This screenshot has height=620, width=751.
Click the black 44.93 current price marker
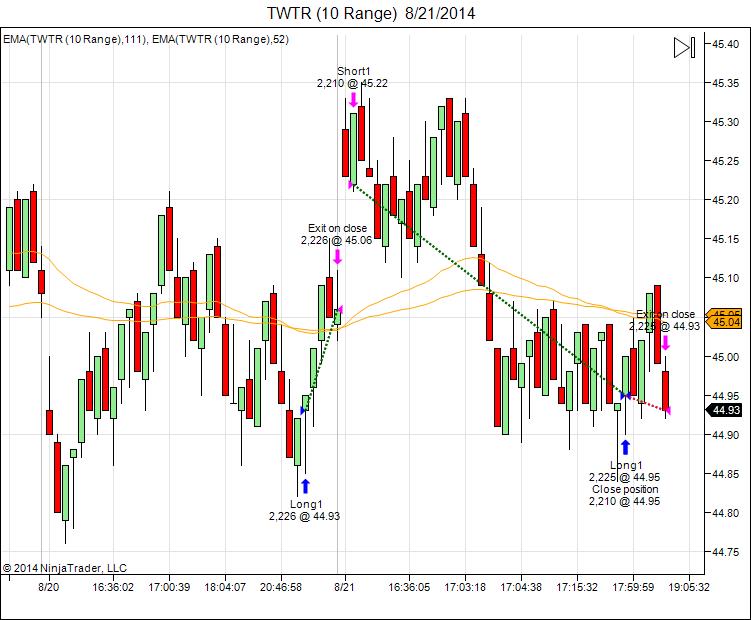(724, 410)
